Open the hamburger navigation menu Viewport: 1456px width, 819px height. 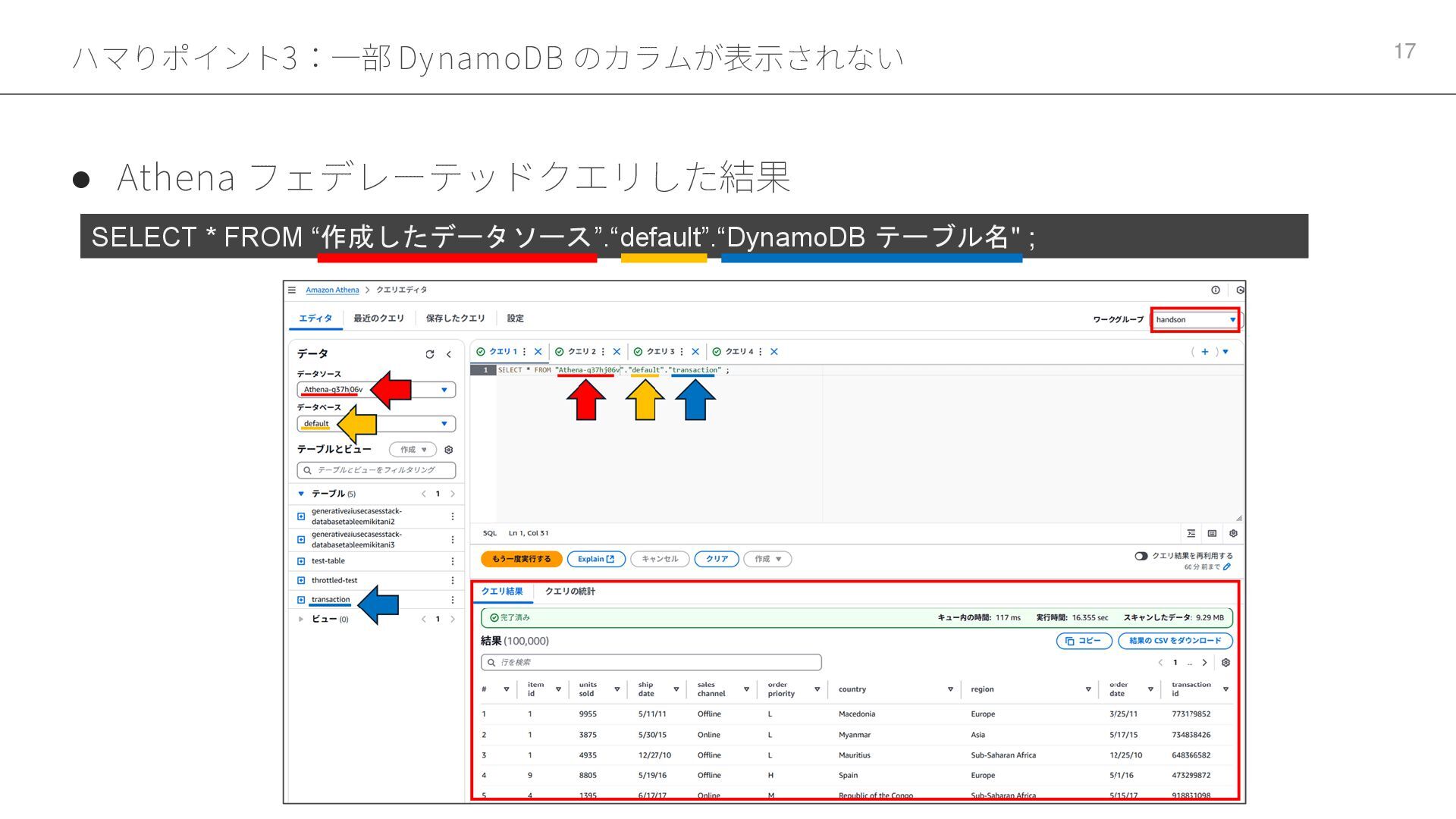click(292, 290)
